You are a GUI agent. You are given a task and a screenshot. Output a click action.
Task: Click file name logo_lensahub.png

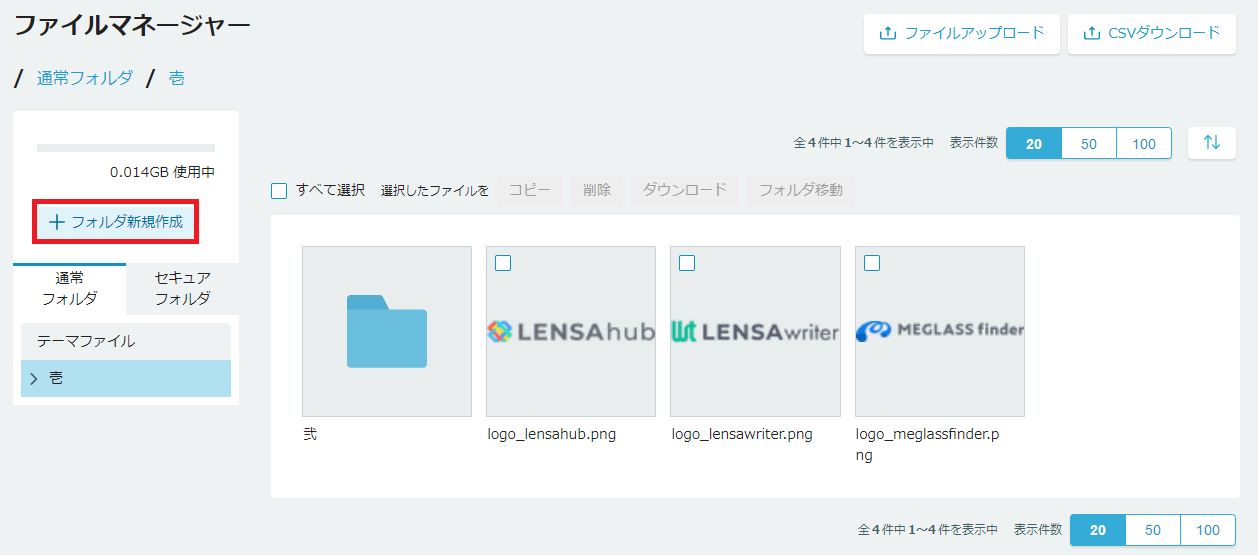[x=552, y=434]
